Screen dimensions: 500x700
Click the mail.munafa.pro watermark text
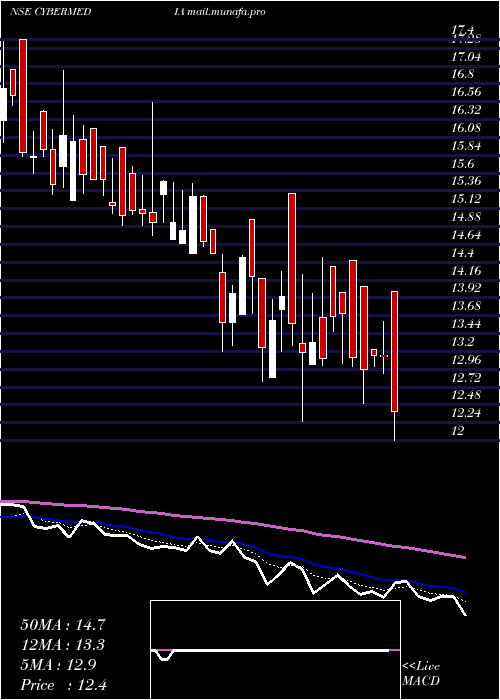tap(226, 12)
